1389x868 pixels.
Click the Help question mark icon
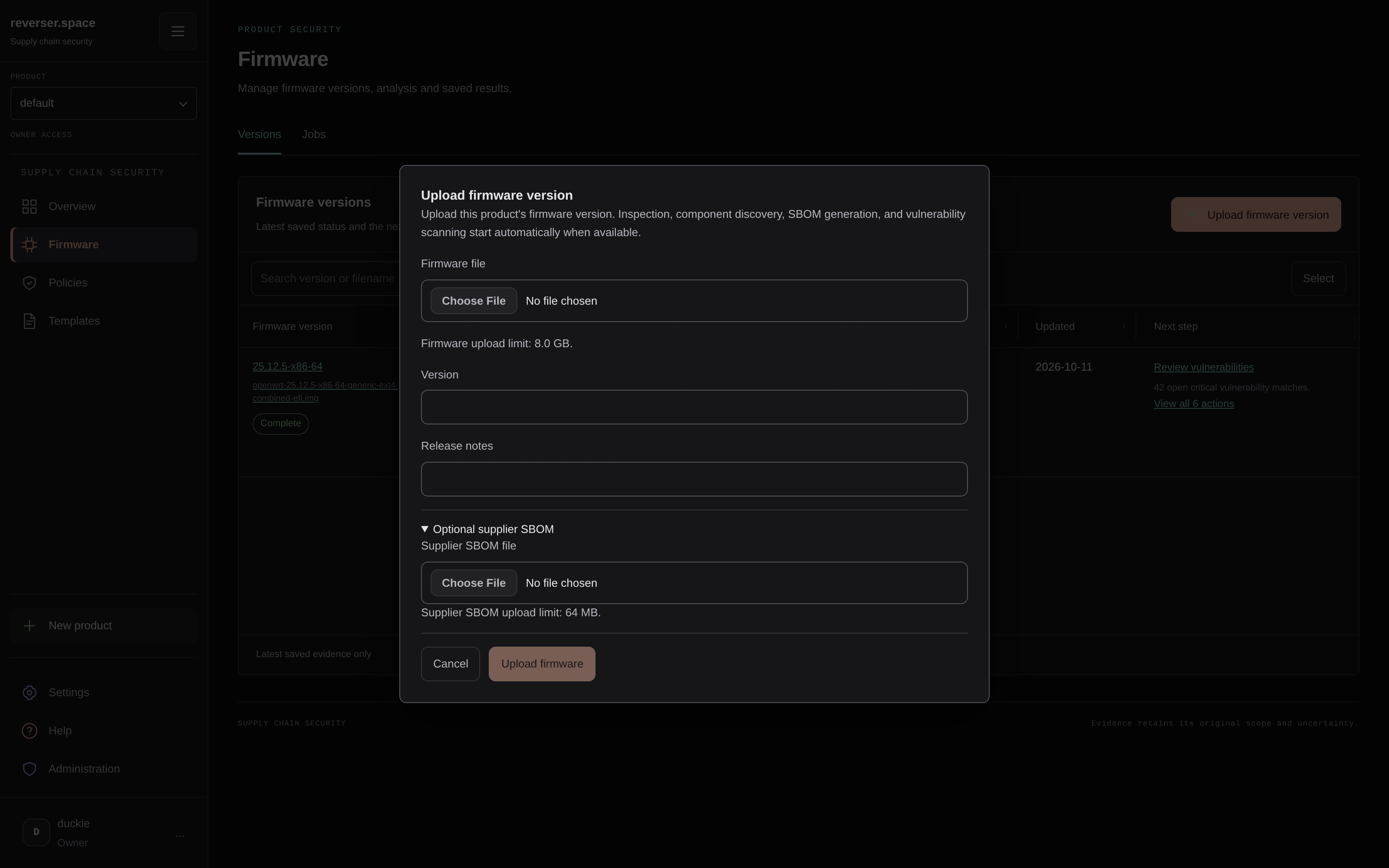(29, 731)
